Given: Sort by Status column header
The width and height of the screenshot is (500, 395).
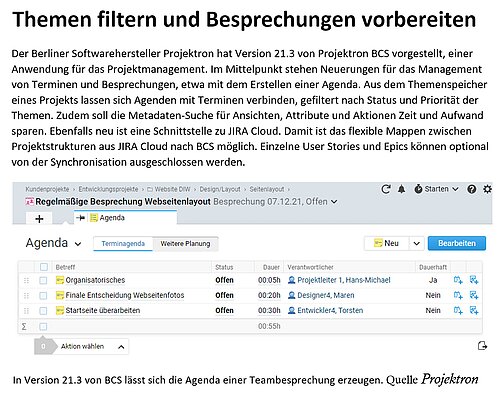Looking at the screenshot, I should pyautogui.click(x=224, y=267).
